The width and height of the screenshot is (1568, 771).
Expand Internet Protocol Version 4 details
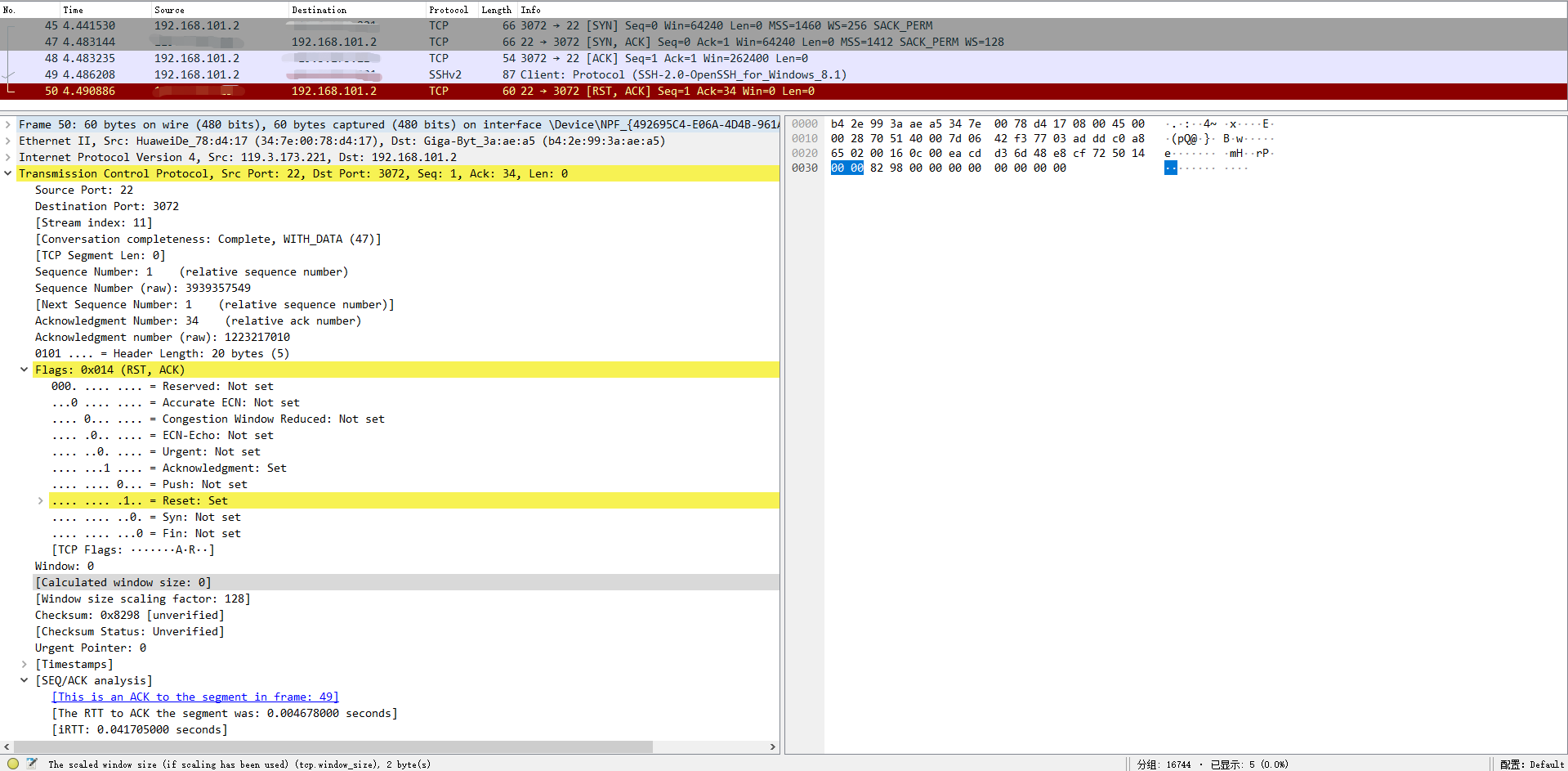point(8,157)
